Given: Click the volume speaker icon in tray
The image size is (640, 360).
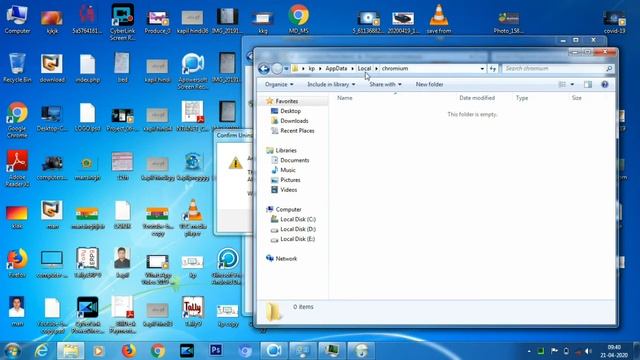Looking at the screenshot, I should (x=588, y=351).
